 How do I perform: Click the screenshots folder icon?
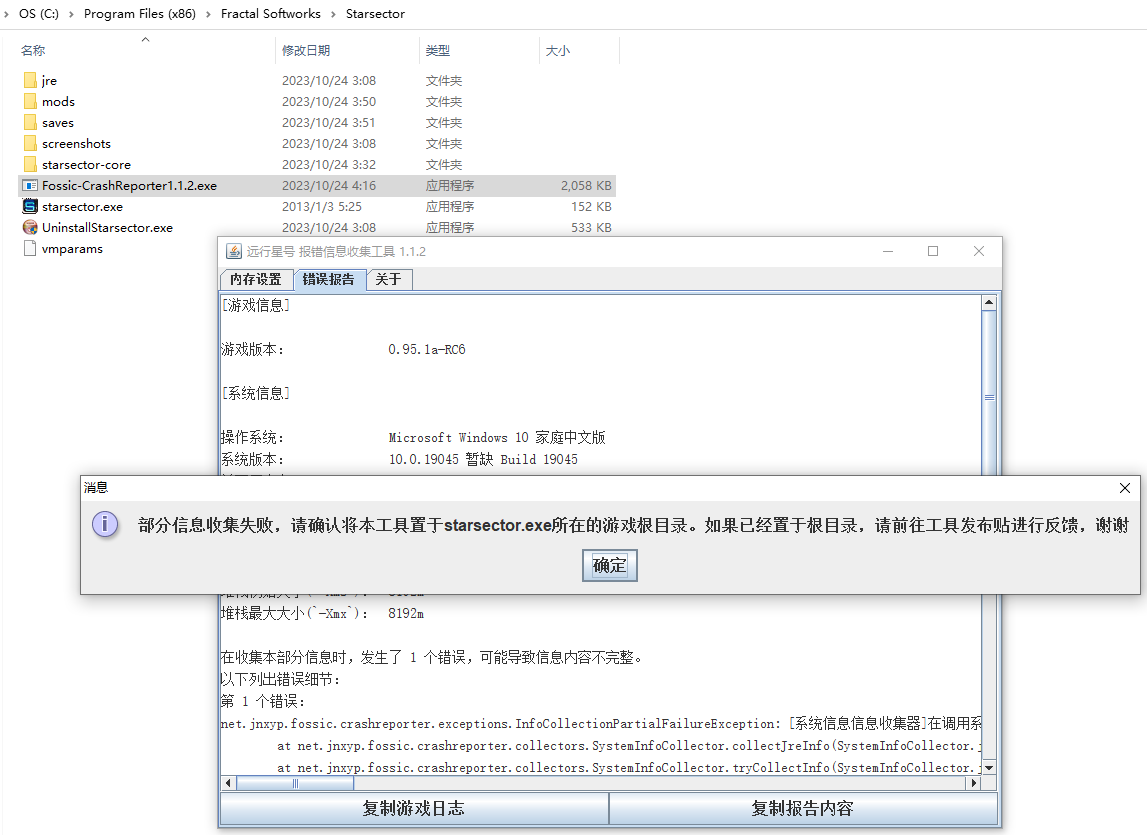(x=30, y=143)
